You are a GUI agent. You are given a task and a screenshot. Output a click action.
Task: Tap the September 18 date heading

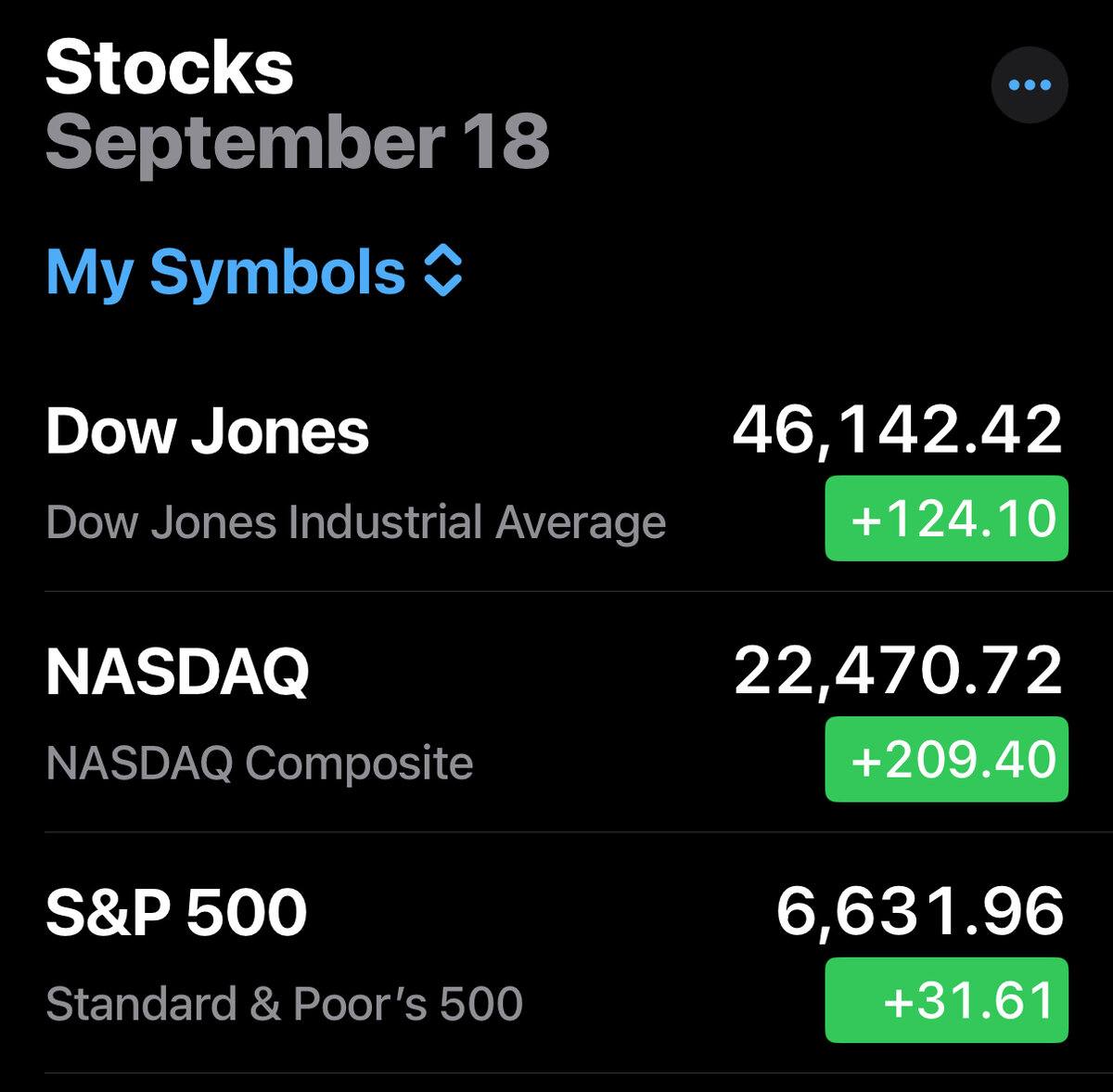pyautogui.click(x=297, y=142)
